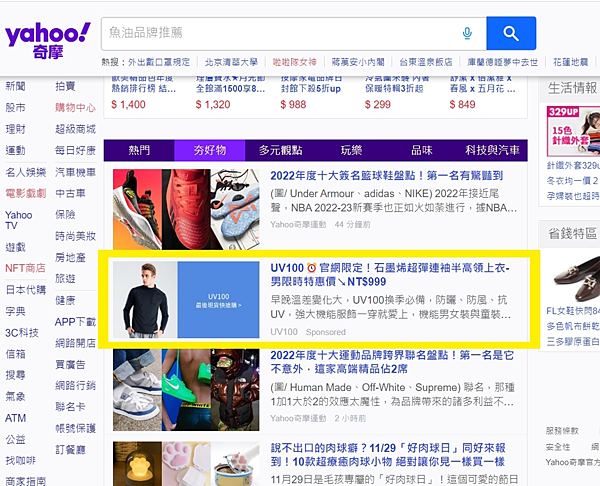The height and width of the screenshot is (486, 600).
Task: Open 信箱 in the sidebar
Action: (15, 354)
